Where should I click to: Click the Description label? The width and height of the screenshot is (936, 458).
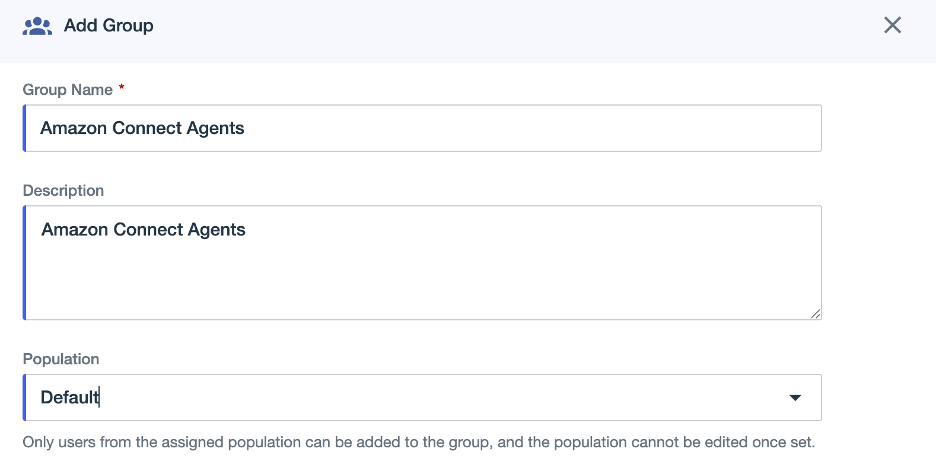point(63,190)
